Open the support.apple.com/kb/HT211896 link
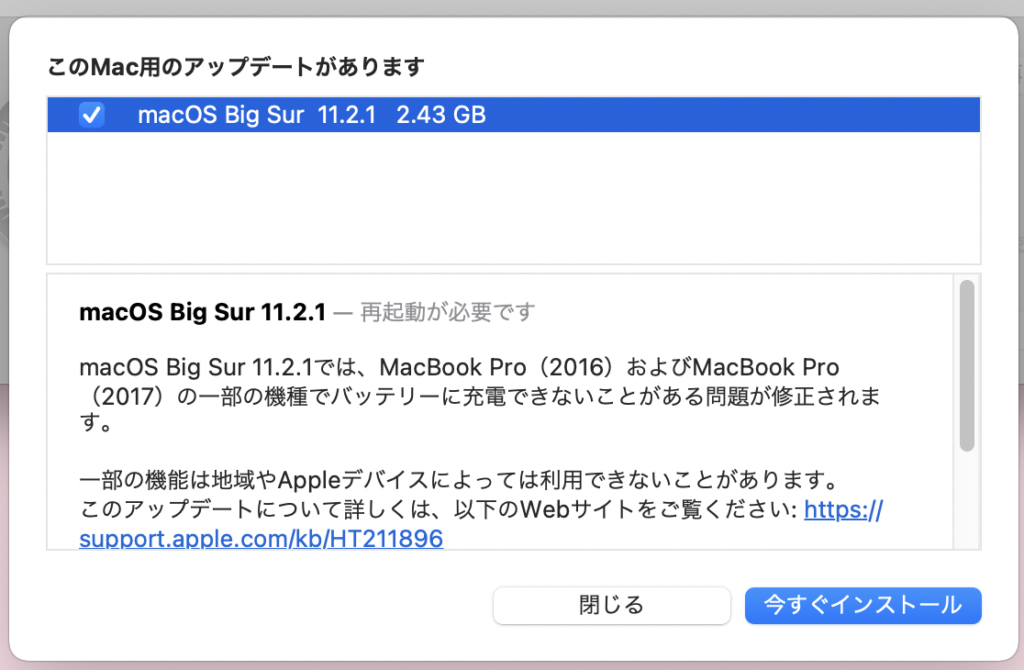 click(x=261, y=539)
